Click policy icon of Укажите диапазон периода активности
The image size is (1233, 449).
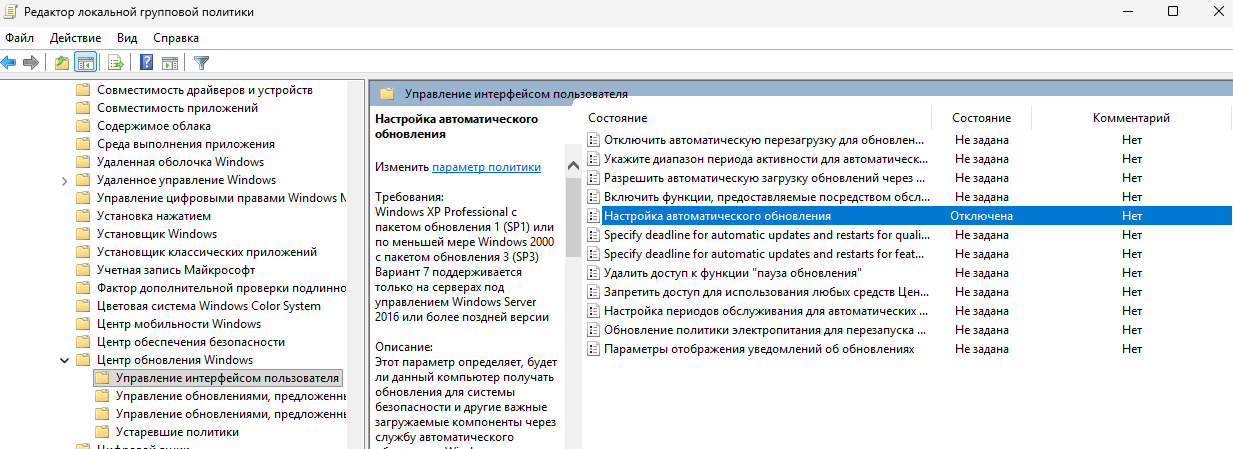(593, 159)
